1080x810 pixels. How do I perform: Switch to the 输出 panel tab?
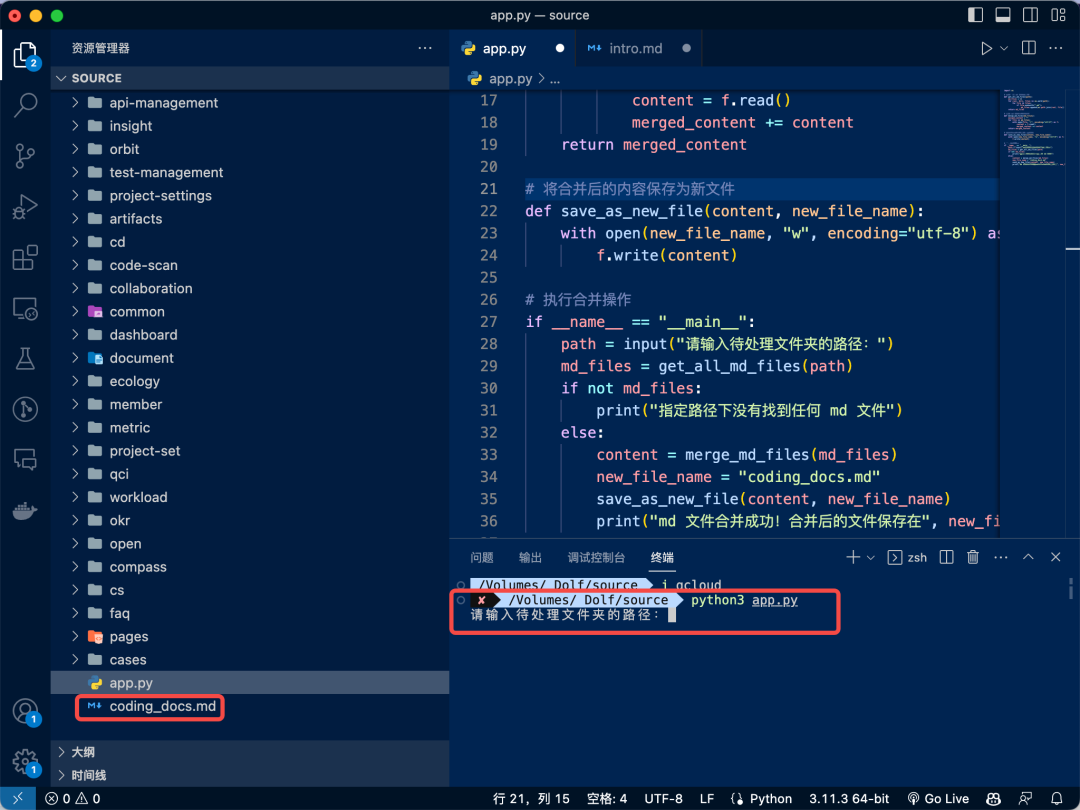[530, 557]
